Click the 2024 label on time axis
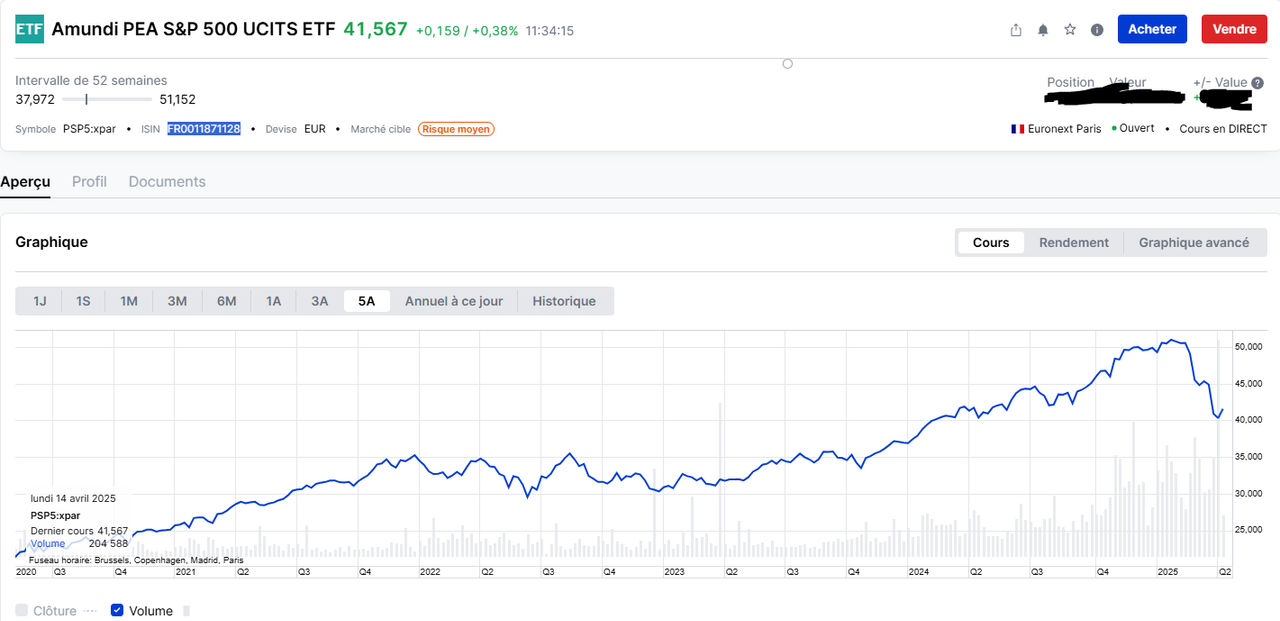The width and height of the screenshot is (1280, 621). pyautogui.click(x=919, y=572)
